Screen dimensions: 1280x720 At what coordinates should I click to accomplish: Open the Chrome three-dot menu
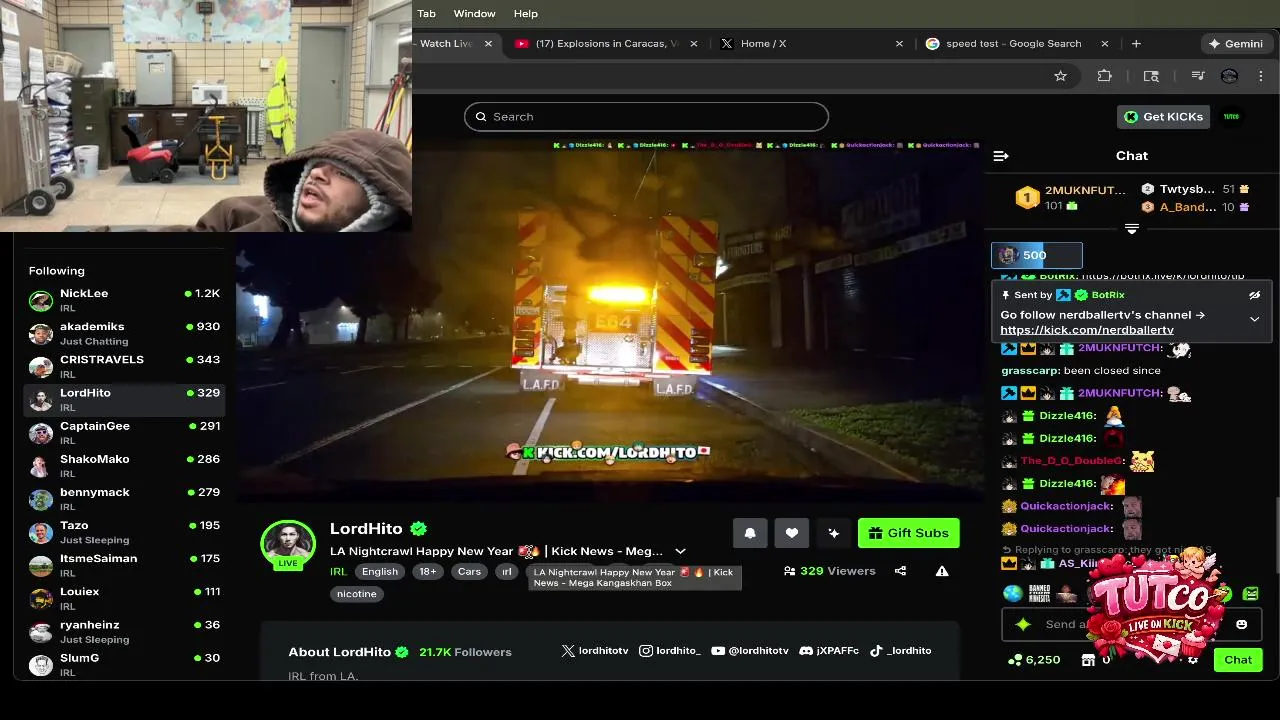tap(1261, 76)
